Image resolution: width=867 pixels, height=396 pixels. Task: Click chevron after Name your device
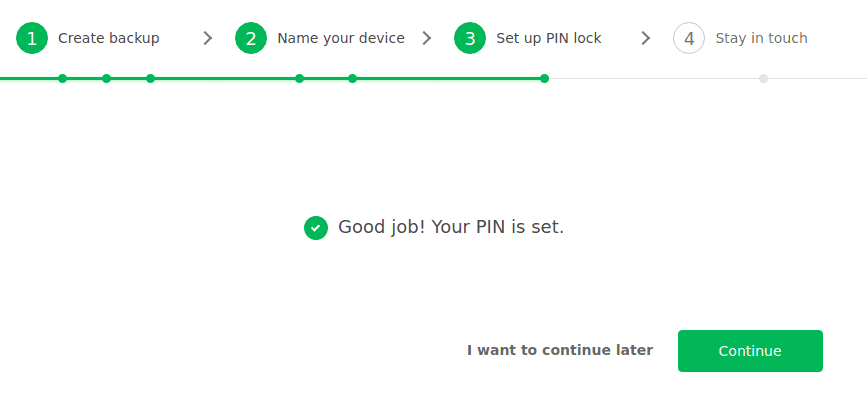click(x=427, y=38)
